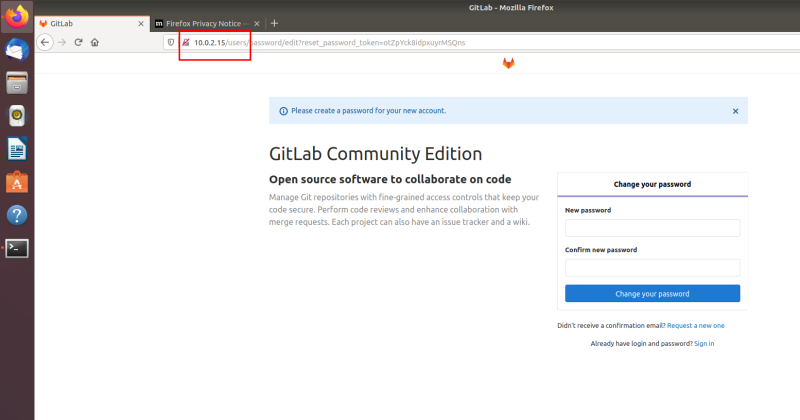800x420 pixels.
Task: Open tracking protection shield icon
Action: [171, 42]
